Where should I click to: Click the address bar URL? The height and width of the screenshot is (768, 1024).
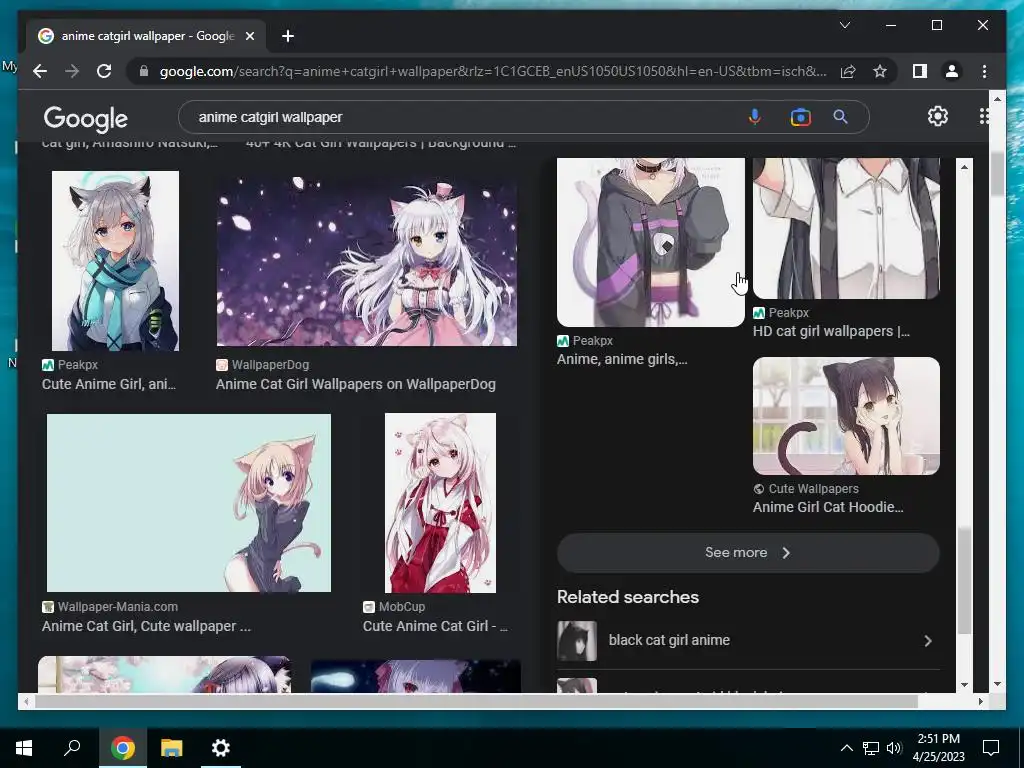[493, 71]
